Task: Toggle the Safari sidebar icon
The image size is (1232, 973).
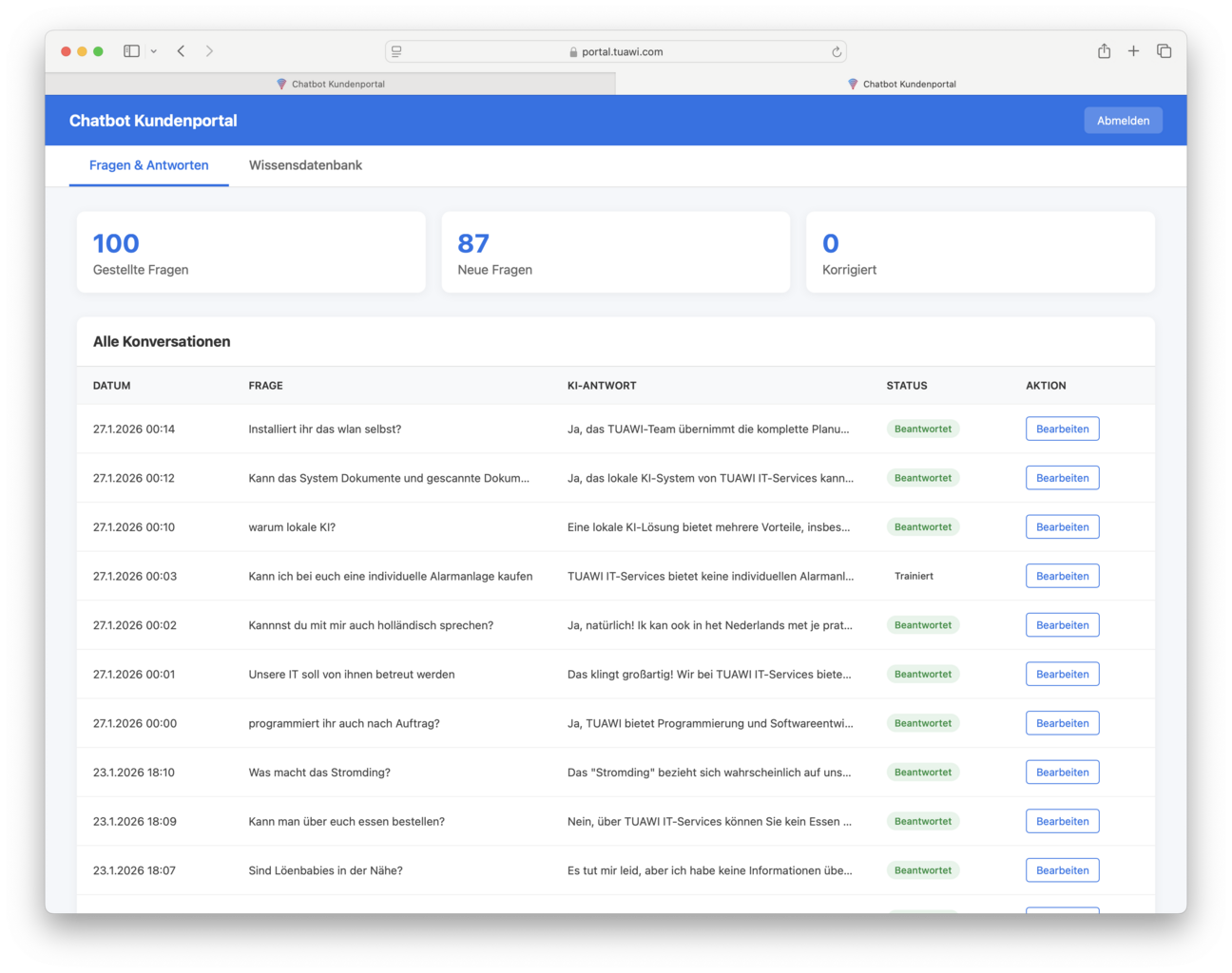Action: pyautogui.click(x=132, y=51)
